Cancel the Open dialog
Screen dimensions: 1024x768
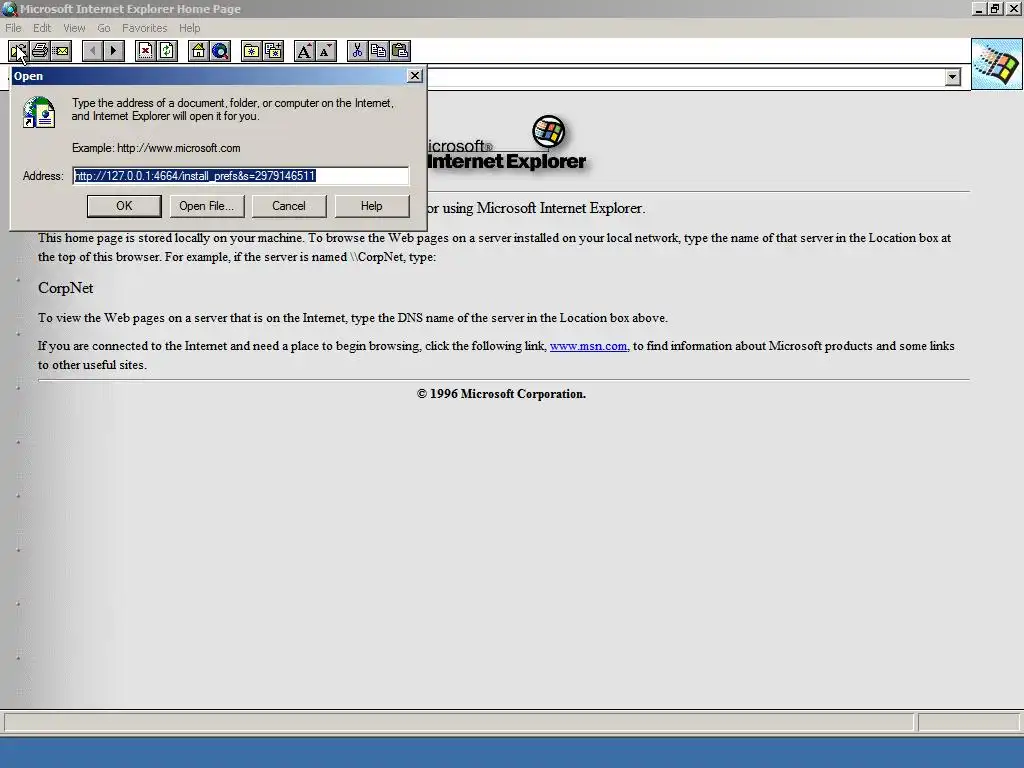point(289,206)
